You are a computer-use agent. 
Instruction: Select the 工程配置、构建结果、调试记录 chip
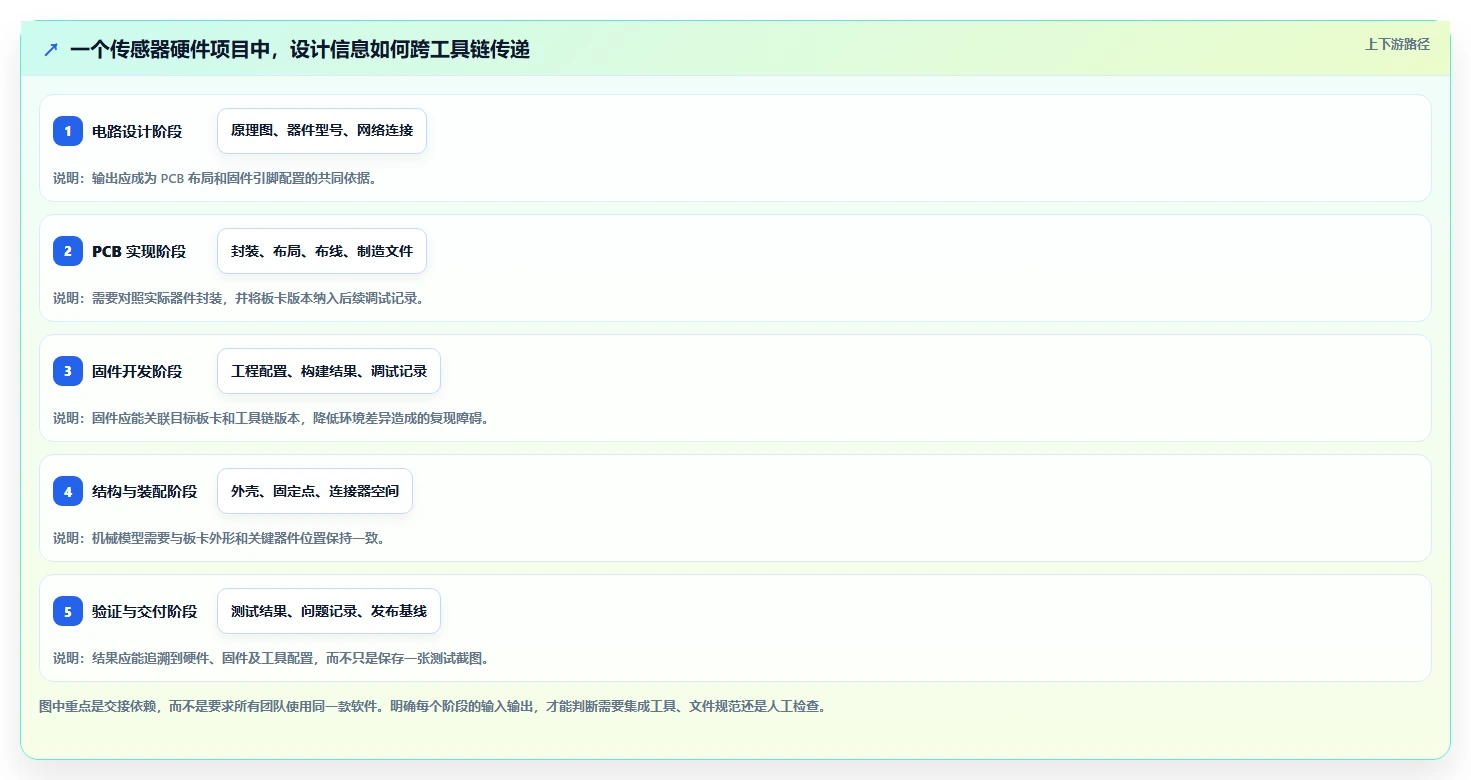coord(329,371)
